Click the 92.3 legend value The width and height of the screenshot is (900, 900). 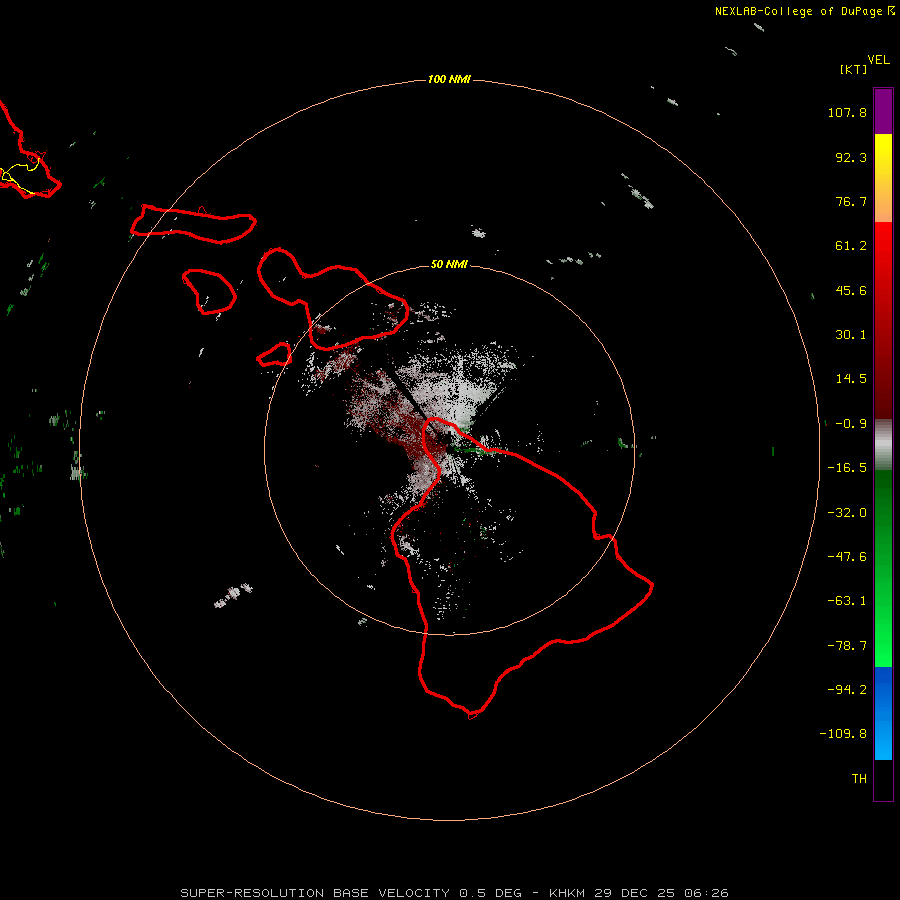[x=851, y=157]
